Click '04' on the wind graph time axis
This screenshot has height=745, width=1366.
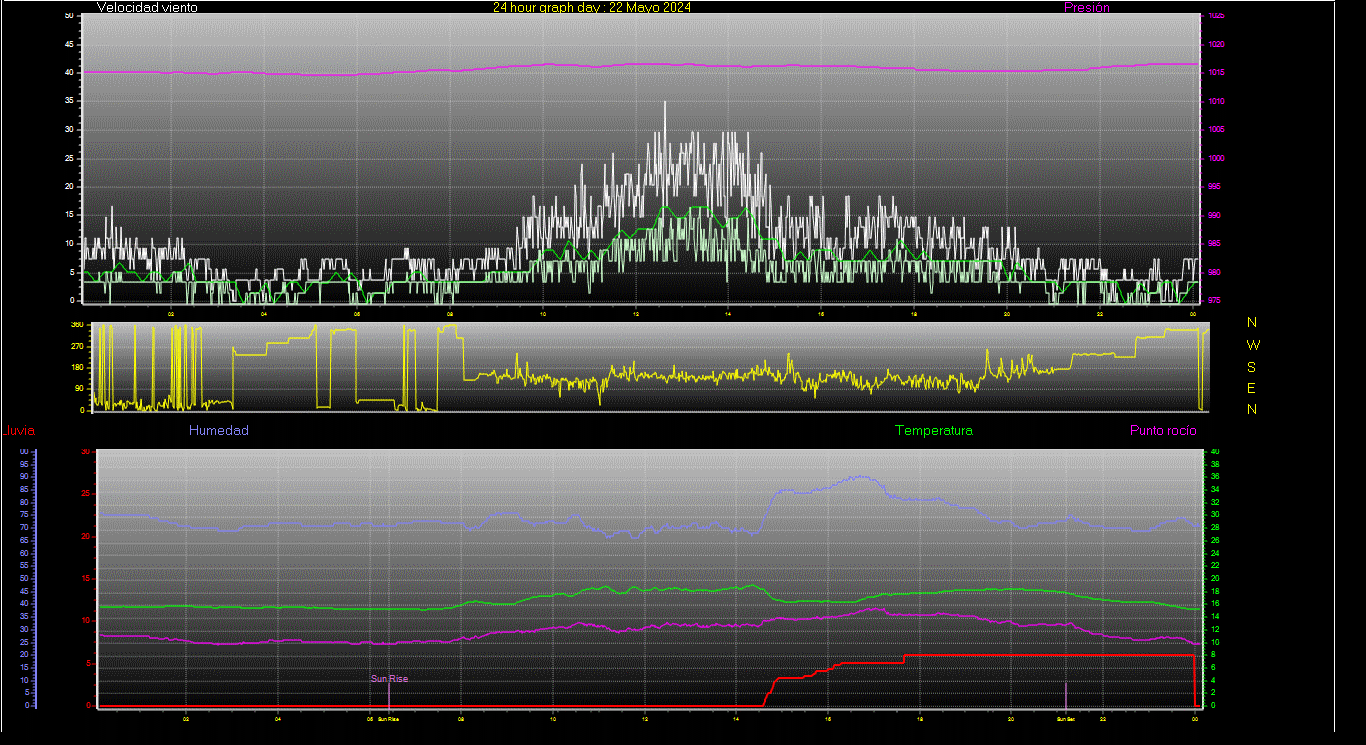[x=264, y=314]
